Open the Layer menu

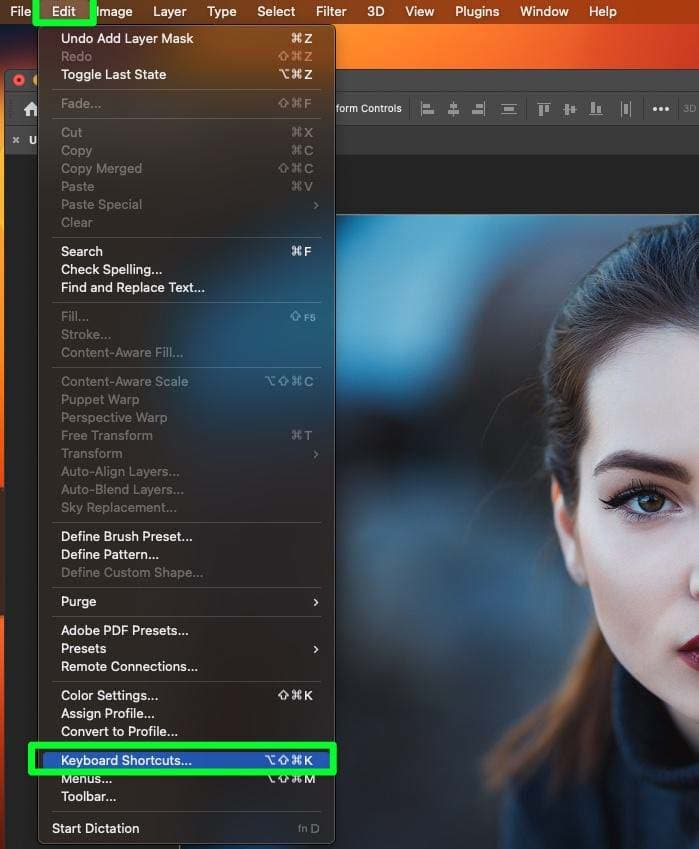click(169, 11)
